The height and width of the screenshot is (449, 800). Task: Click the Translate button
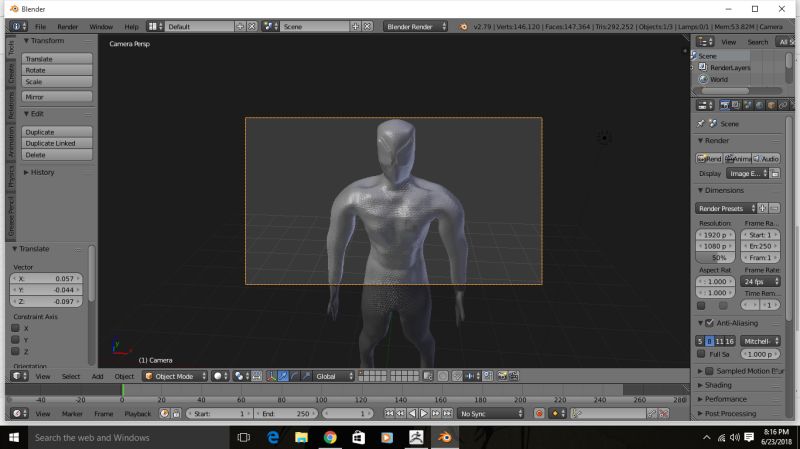[57, 59]
